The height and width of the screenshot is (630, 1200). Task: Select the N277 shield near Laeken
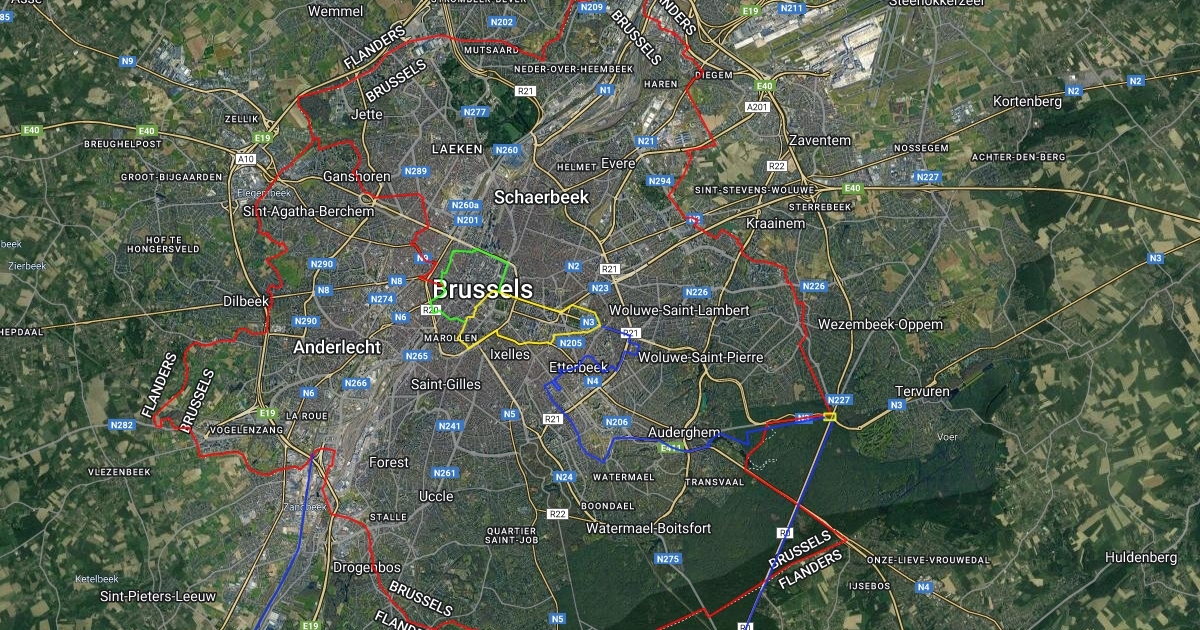point(476,111)
